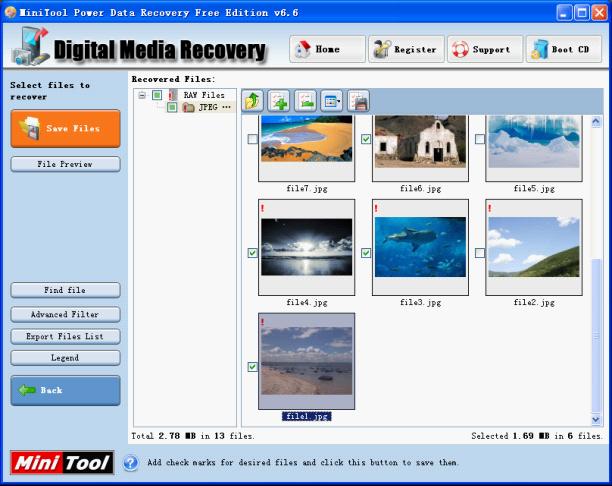Select the JPEG tree label
Screen dimensions: 612x486
[214, 107]
